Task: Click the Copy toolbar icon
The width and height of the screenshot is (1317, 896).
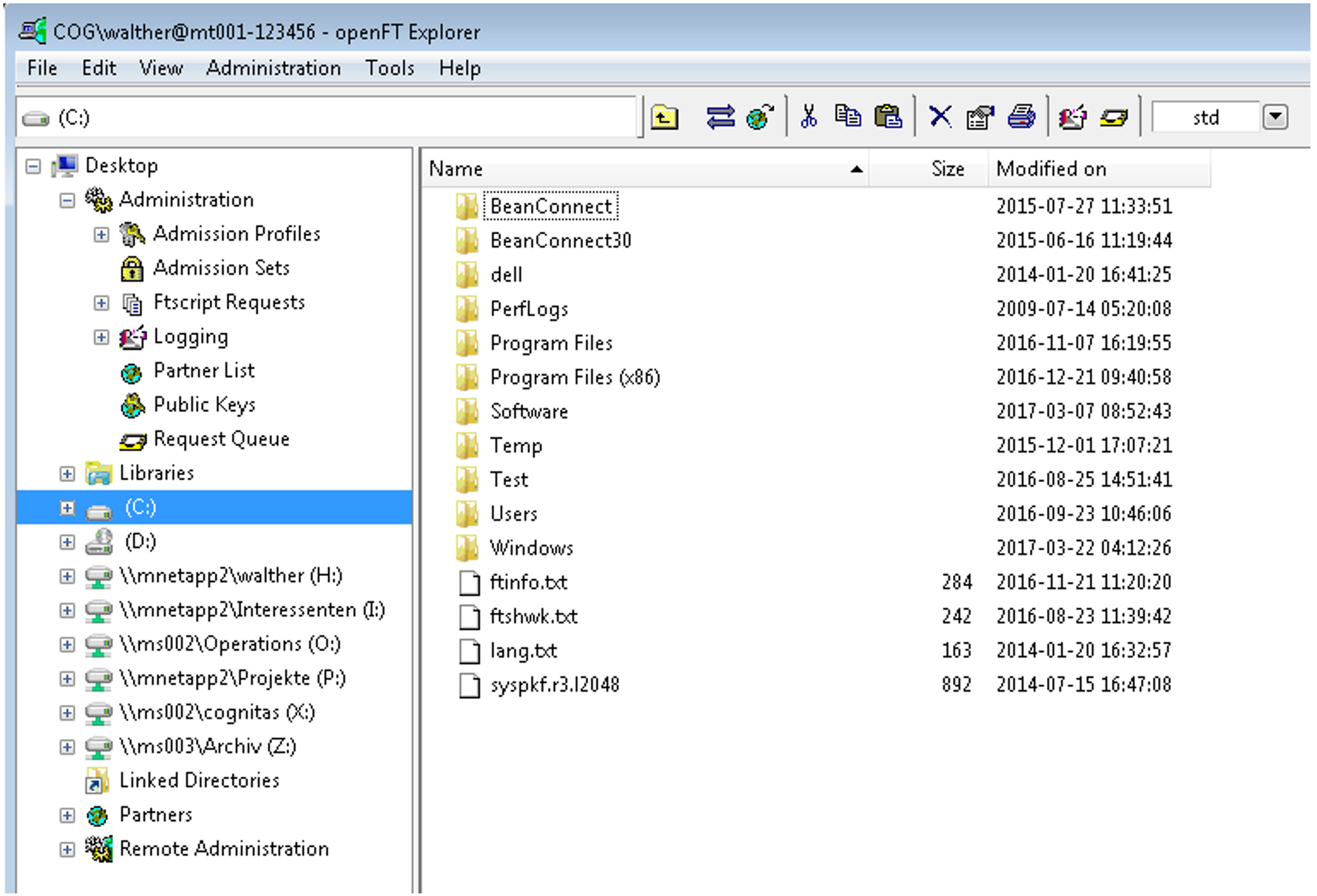Action: 848,117
